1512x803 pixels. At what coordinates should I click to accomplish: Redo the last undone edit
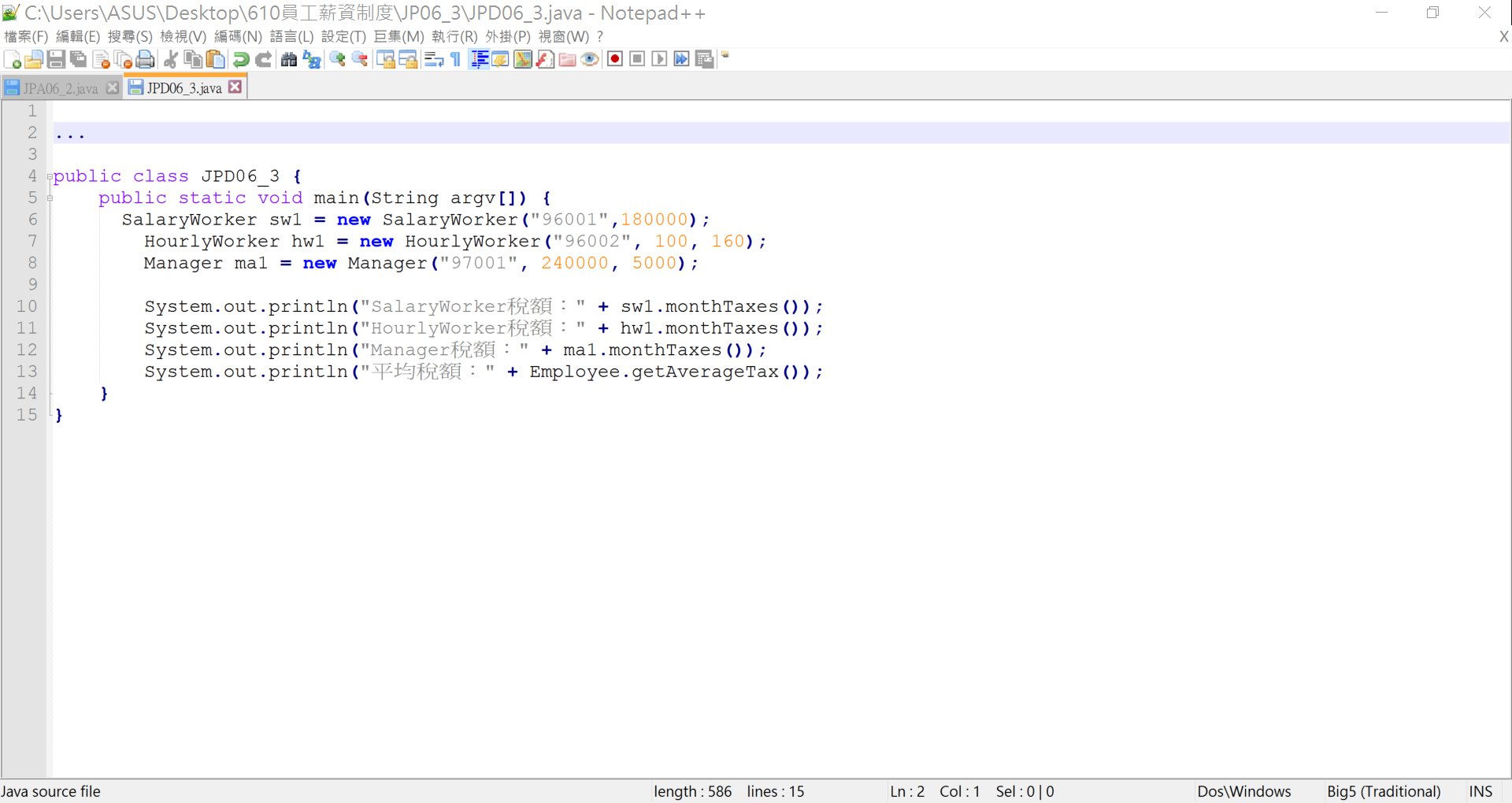[x=264, y=60]
